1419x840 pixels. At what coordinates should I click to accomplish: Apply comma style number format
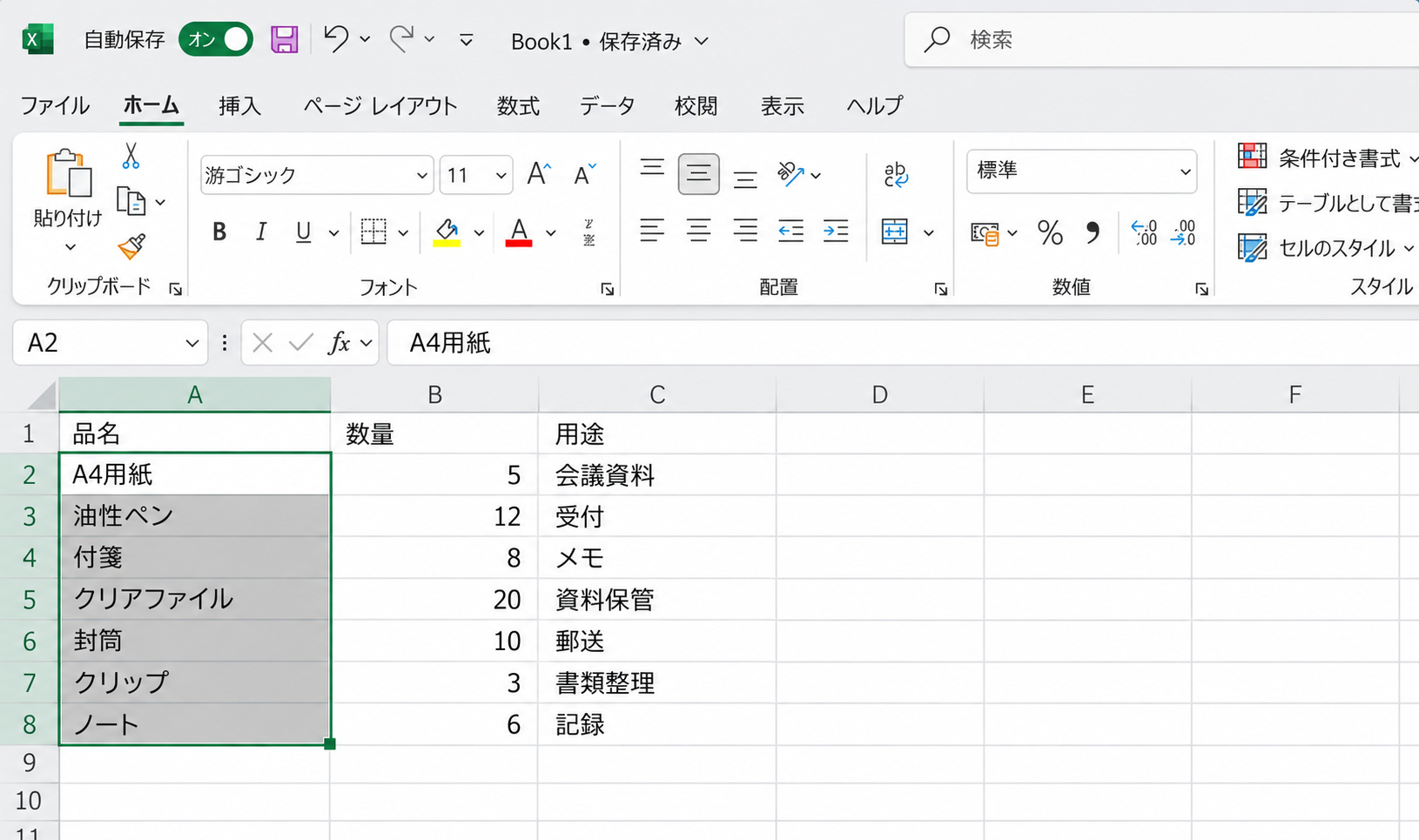tap(1093, 232)
